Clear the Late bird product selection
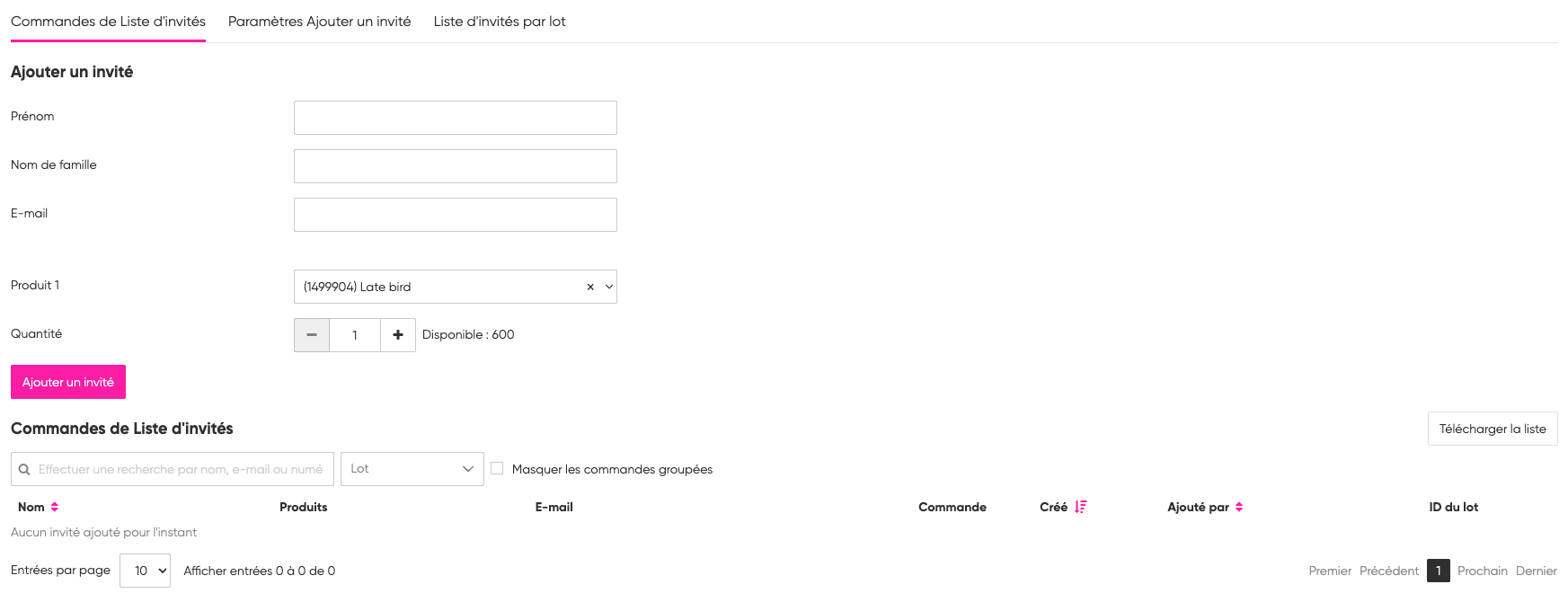Image resolution: width=1568 pixels, height=602 pixels. pyautogui.click(x=590, y=288)
